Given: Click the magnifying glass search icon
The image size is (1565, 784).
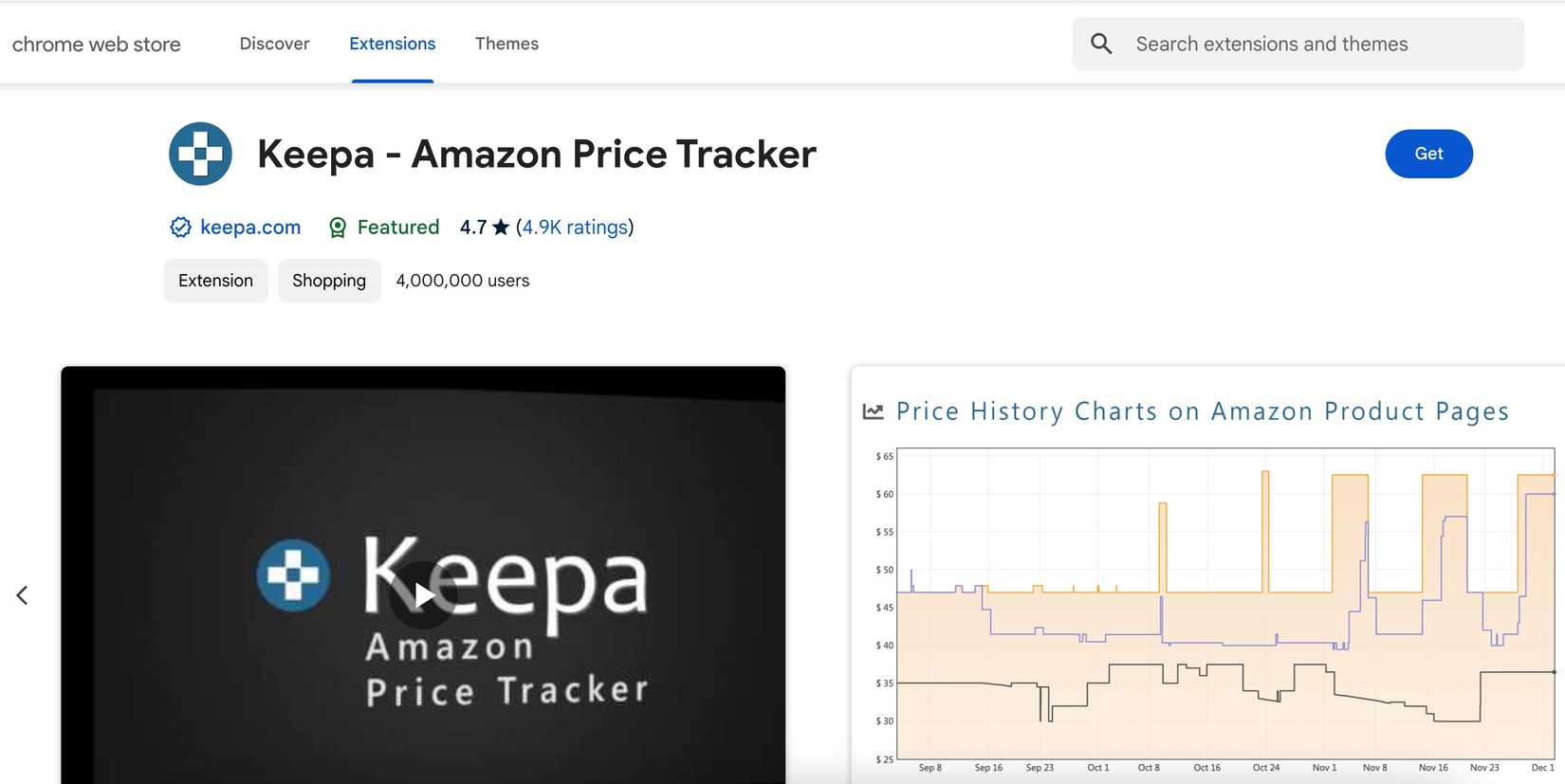Looking at the screenshot, I should point(1101,43).
